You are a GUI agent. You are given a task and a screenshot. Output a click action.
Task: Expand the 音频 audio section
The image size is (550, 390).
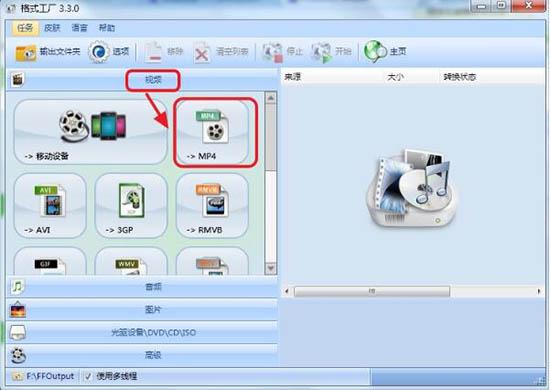click(142, 287)
